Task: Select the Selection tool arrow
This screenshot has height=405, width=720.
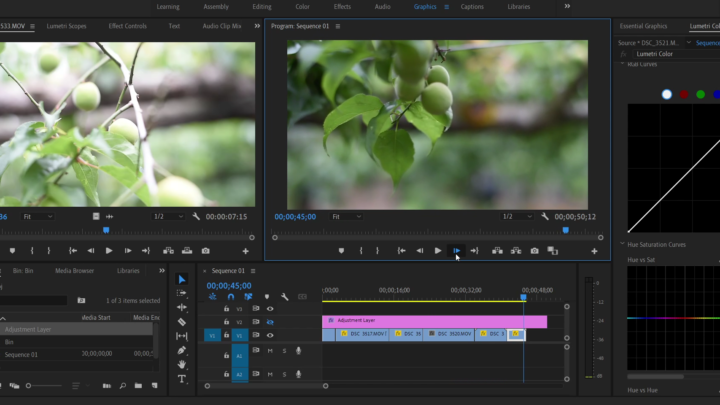Action: [182, 279]
